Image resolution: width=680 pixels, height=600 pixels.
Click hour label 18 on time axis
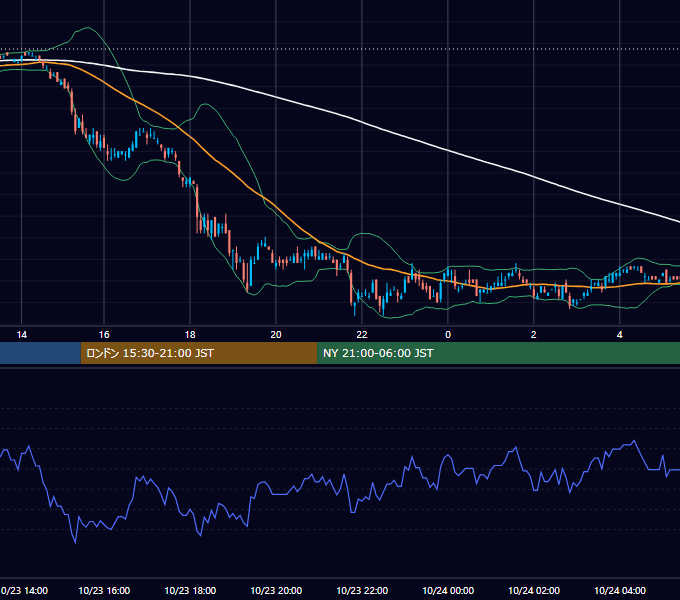coord(190,335)
